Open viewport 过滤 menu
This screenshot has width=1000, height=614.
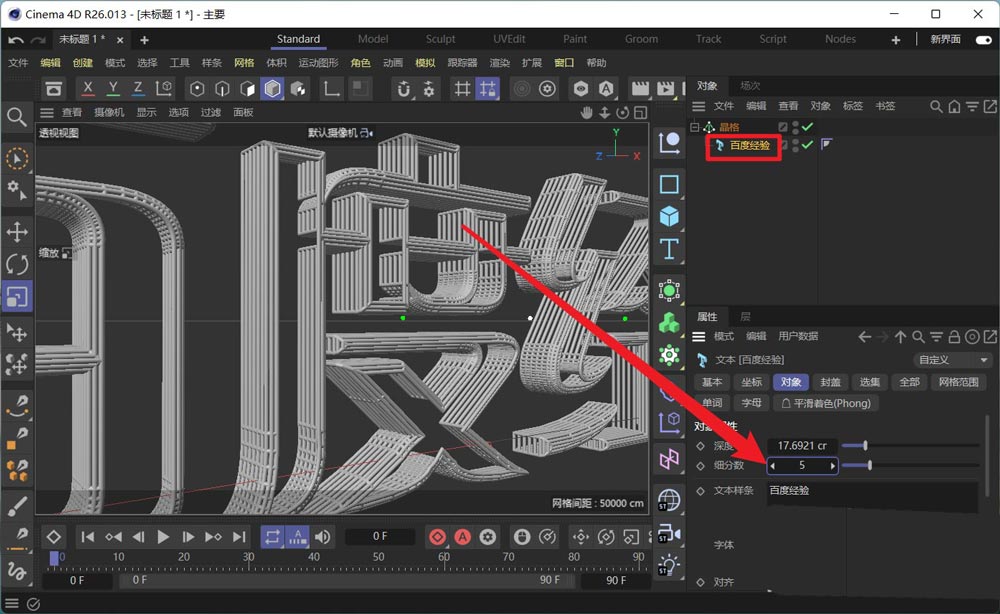pyautogui.click(x=210, y=112)
